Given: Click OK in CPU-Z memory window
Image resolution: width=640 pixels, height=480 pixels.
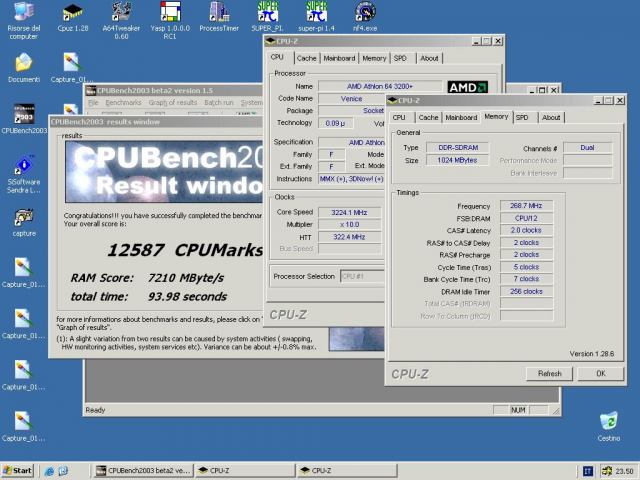Looking at the screenshot, I should 601,373.
